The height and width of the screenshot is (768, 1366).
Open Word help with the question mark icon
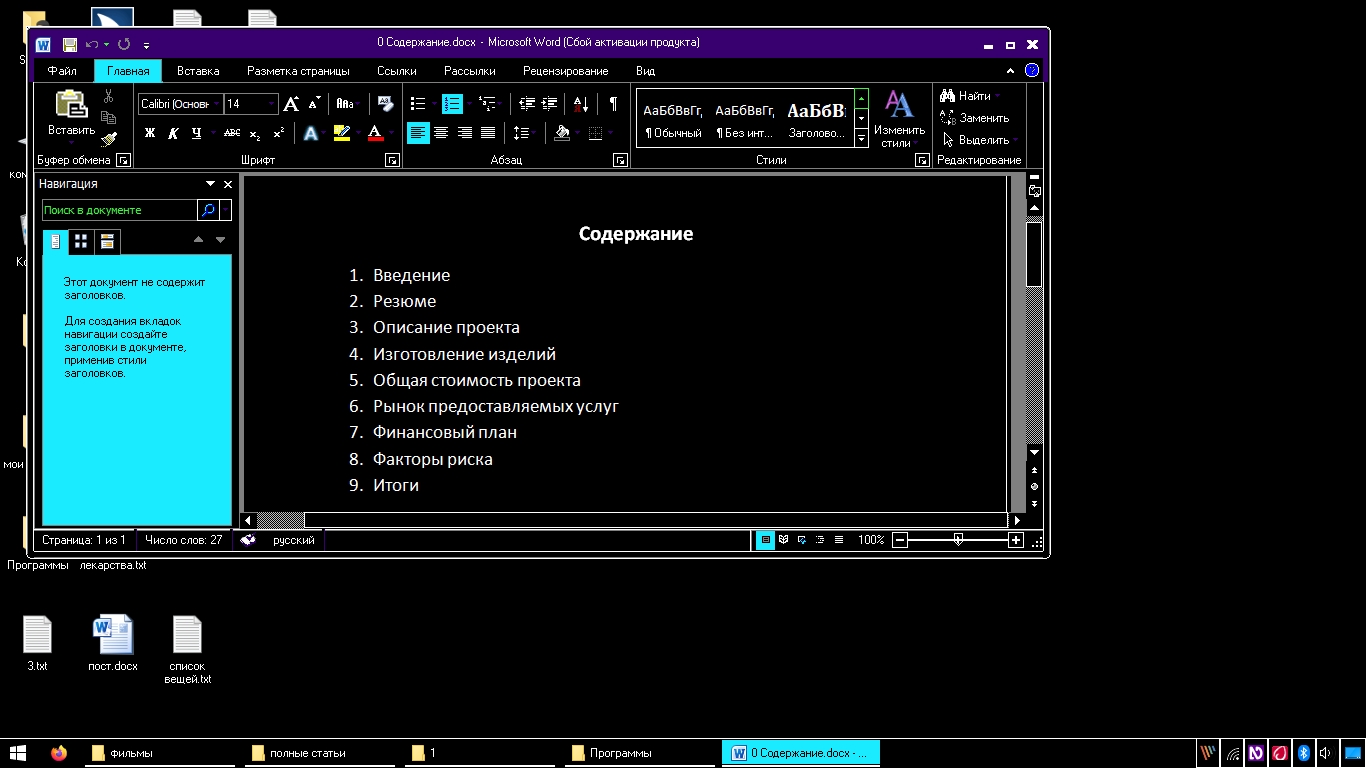point(1032,71)
